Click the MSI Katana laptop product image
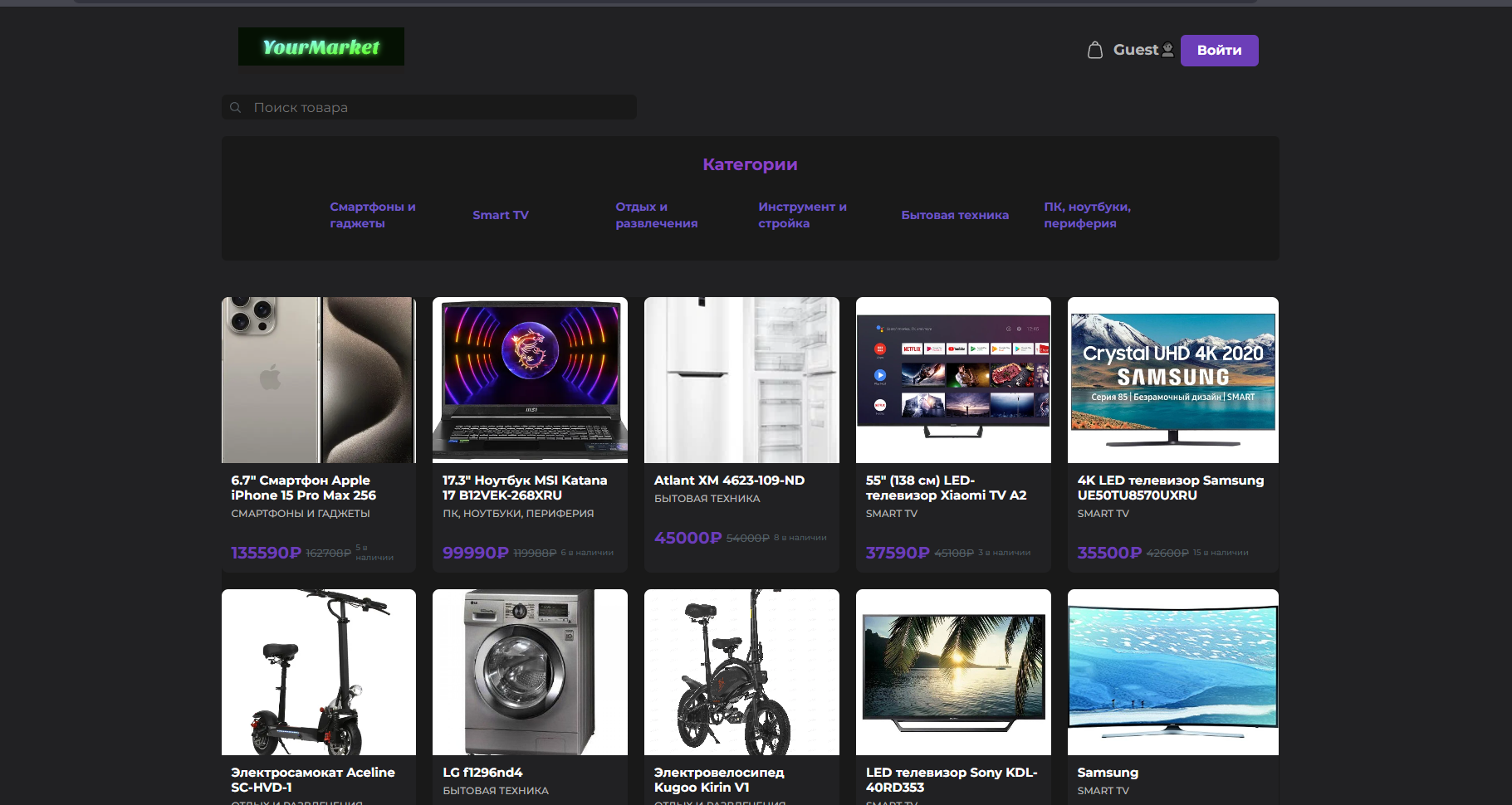Screen dimensions: 1512x805 [x=530, y=380]
